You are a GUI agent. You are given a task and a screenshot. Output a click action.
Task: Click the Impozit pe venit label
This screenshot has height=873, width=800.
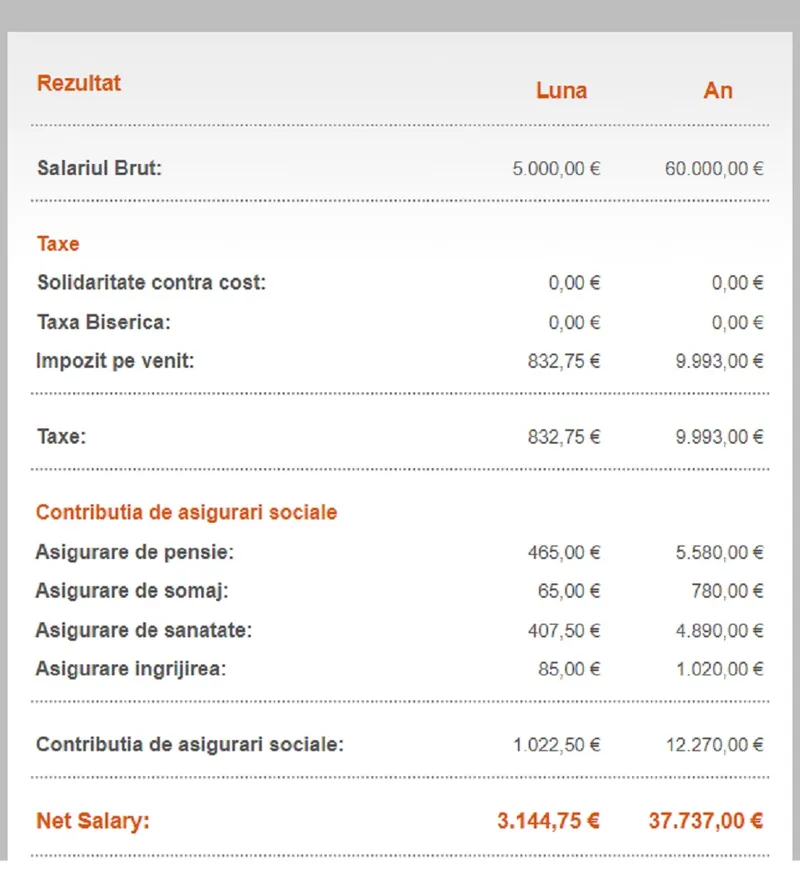coord(116,361)
